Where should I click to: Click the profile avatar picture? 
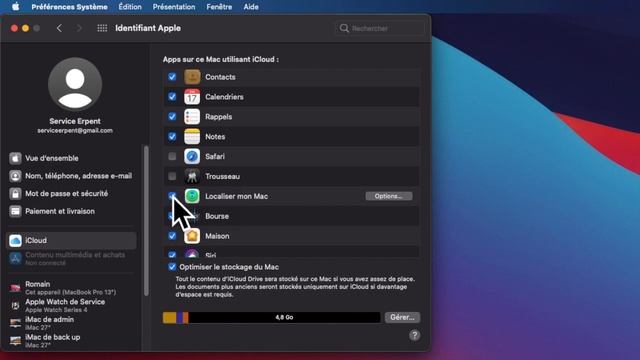click(x=75, y=84)
